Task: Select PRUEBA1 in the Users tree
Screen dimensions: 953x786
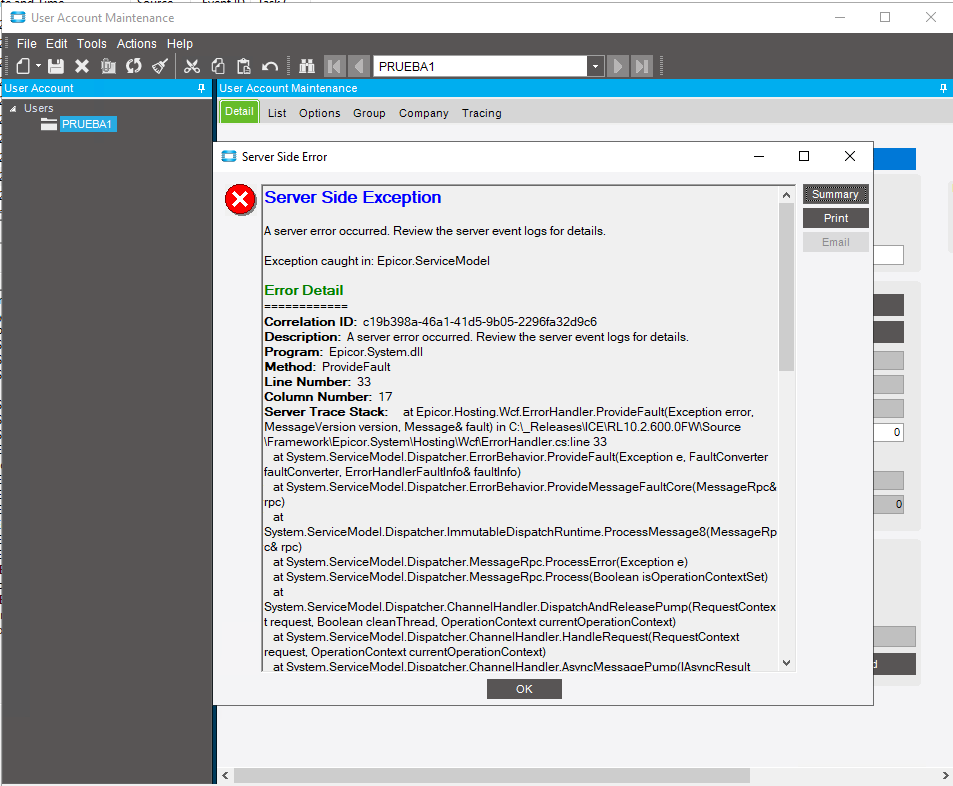Action: (x=87, y=124)
